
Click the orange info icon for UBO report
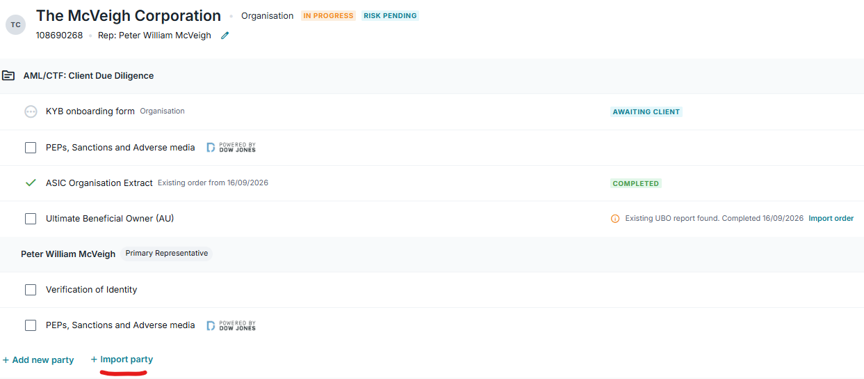[615, 219]
